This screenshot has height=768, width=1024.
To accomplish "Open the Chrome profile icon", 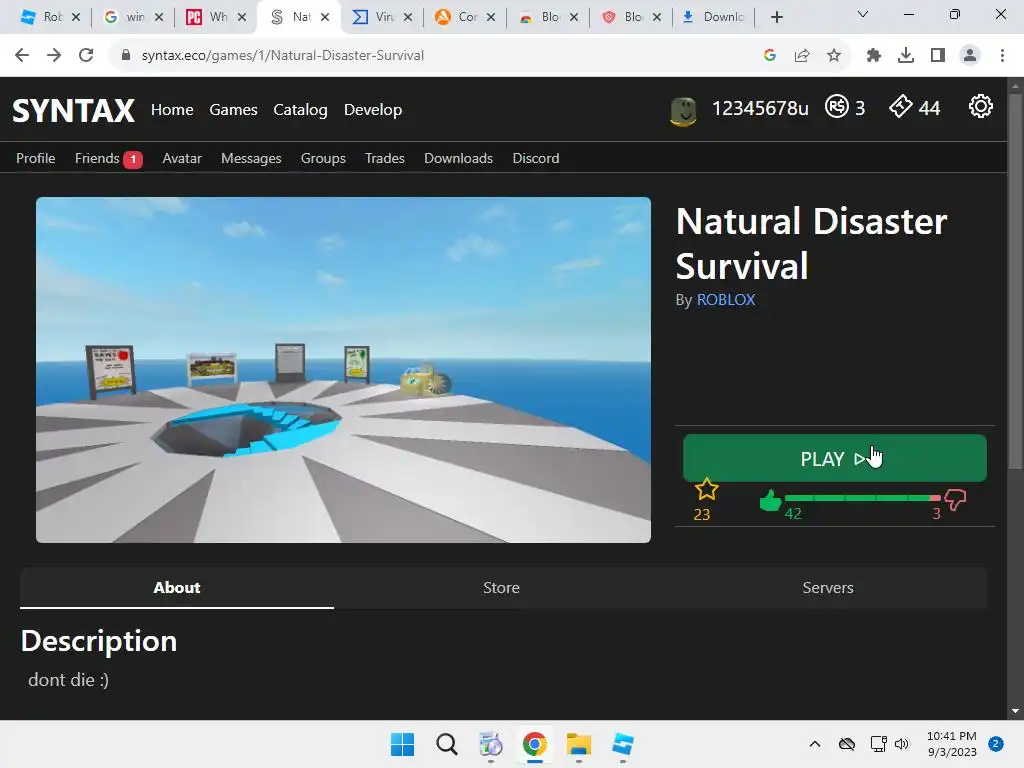I will pos(970,56).
